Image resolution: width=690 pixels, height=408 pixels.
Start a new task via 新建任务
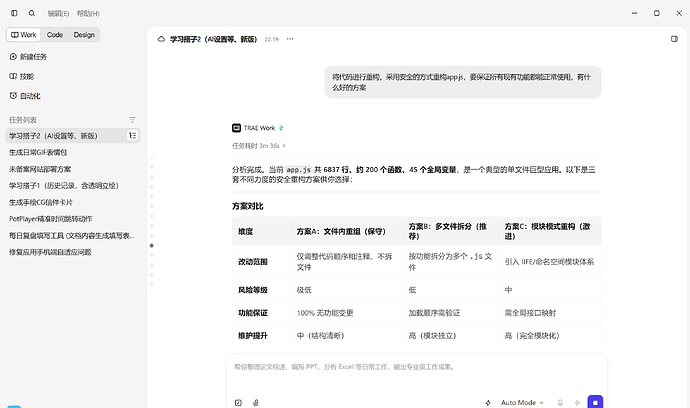29,57
